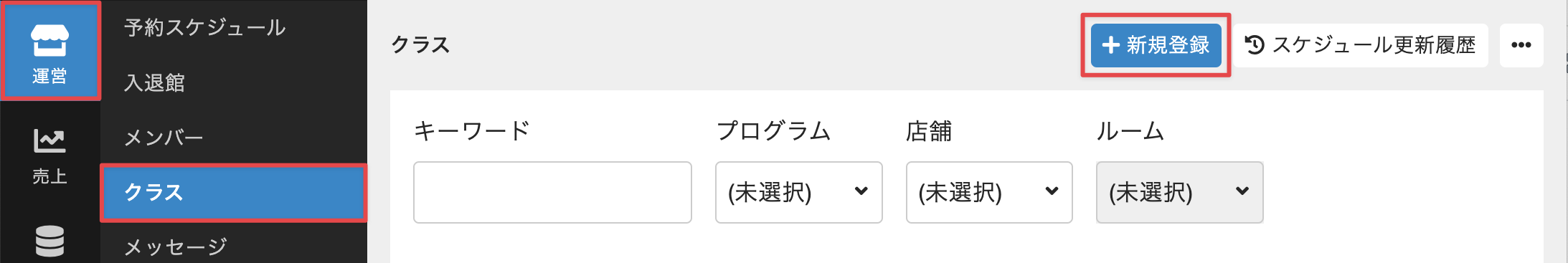Open 予約スケジュール menu item

204,28
